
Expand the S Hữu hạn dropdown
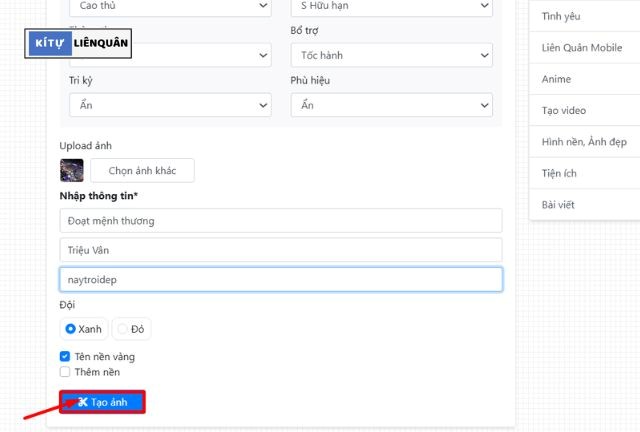[390, 7]
